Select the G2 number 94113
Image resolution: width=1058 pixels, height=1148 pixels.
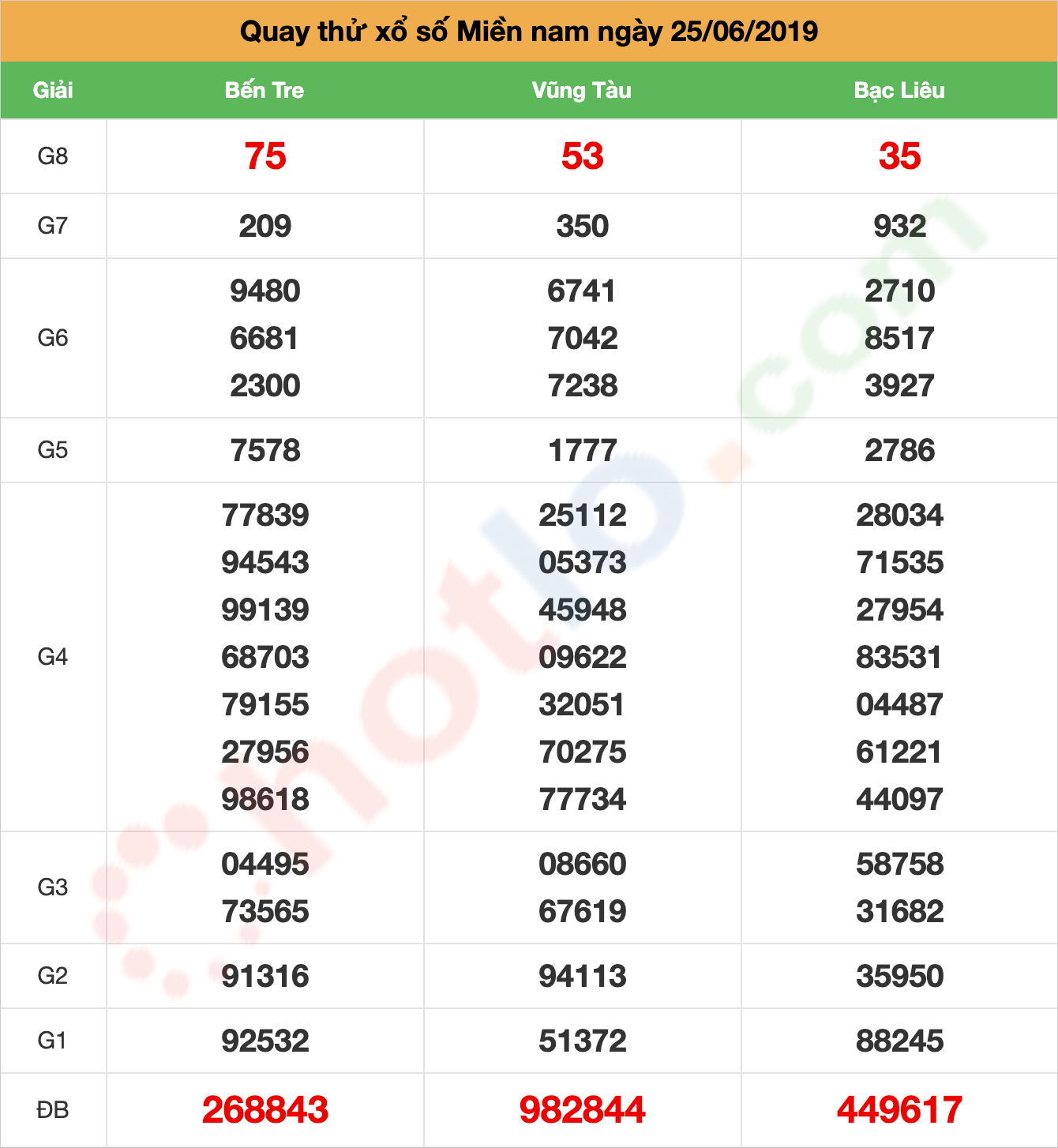pos(583,977)
